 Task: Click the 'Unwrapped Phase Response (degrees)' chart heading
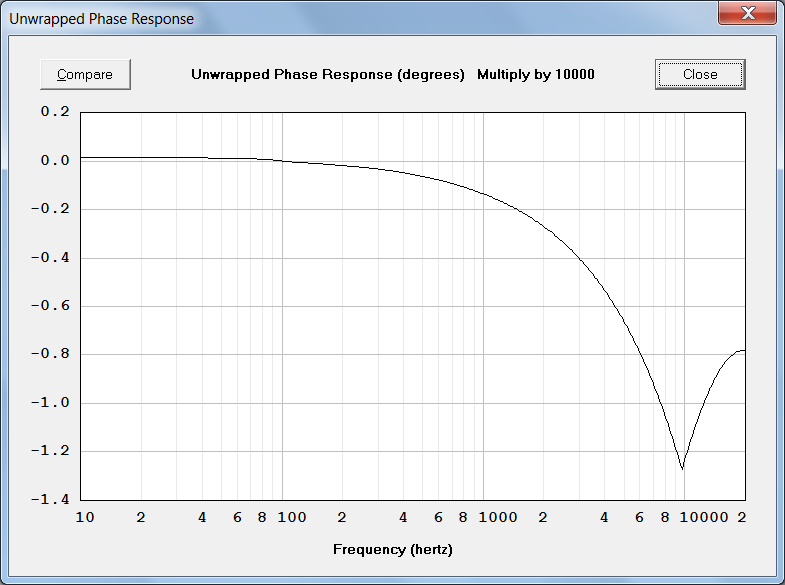[x=328, y=75]
